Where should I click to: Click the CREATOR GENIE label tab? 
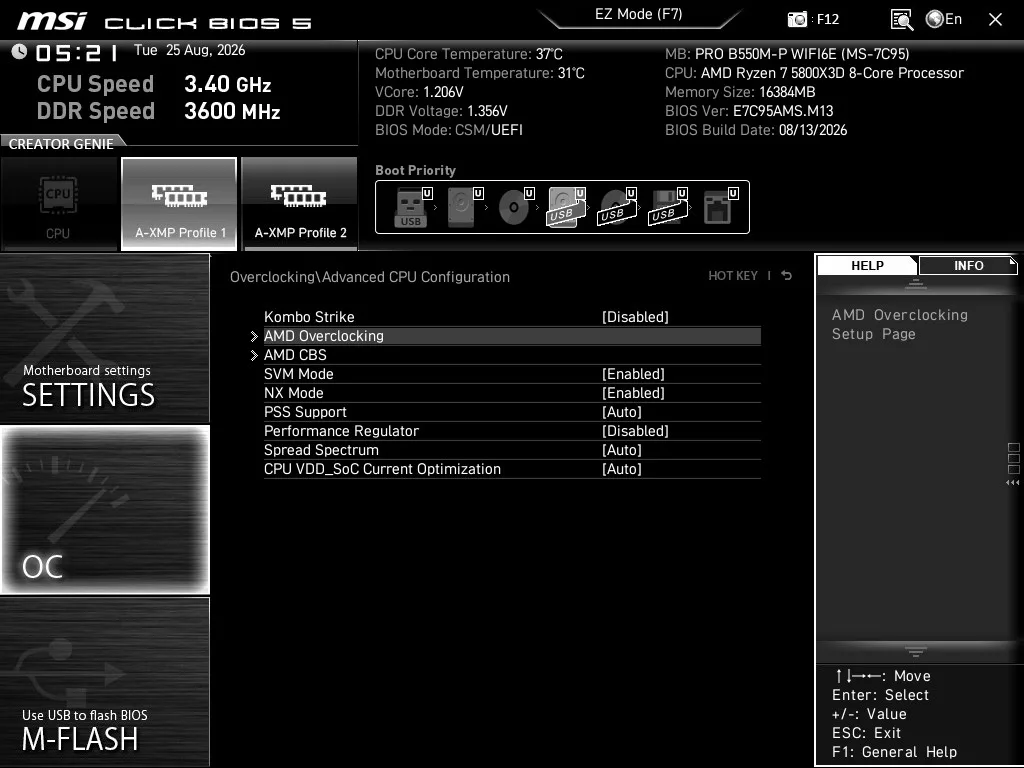click(x=61, y=144)
